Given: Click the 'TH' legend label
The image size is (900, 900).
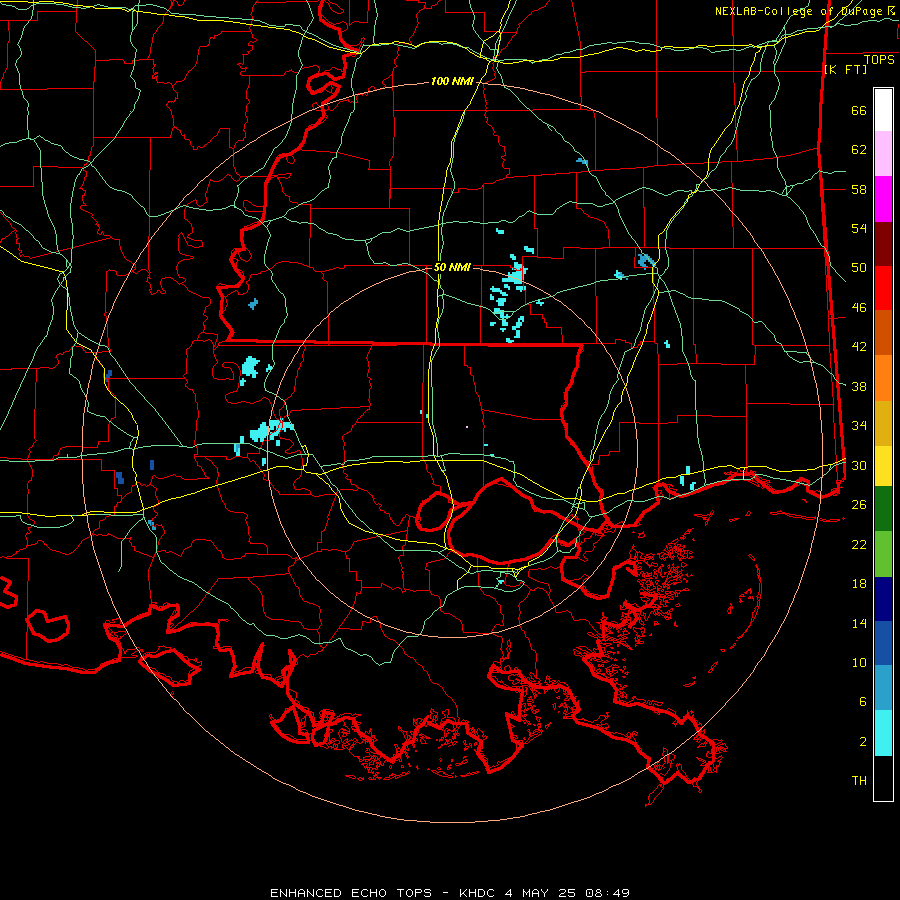Looking at the screenshot, I should point(859,781).
